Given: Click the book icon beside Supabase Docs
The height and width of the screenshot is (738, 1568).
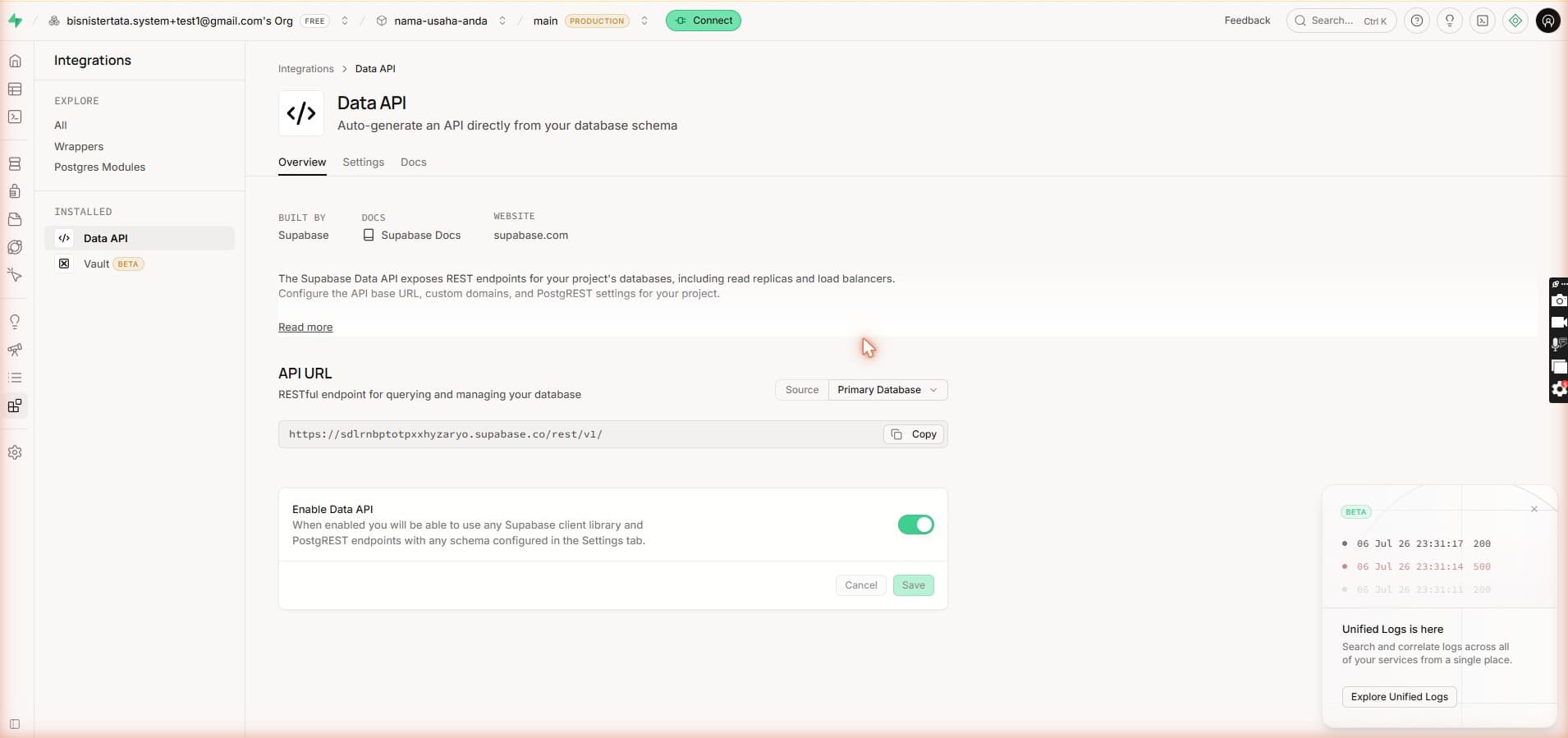Looking at the screenshot, I should click(x=369, y=235).
